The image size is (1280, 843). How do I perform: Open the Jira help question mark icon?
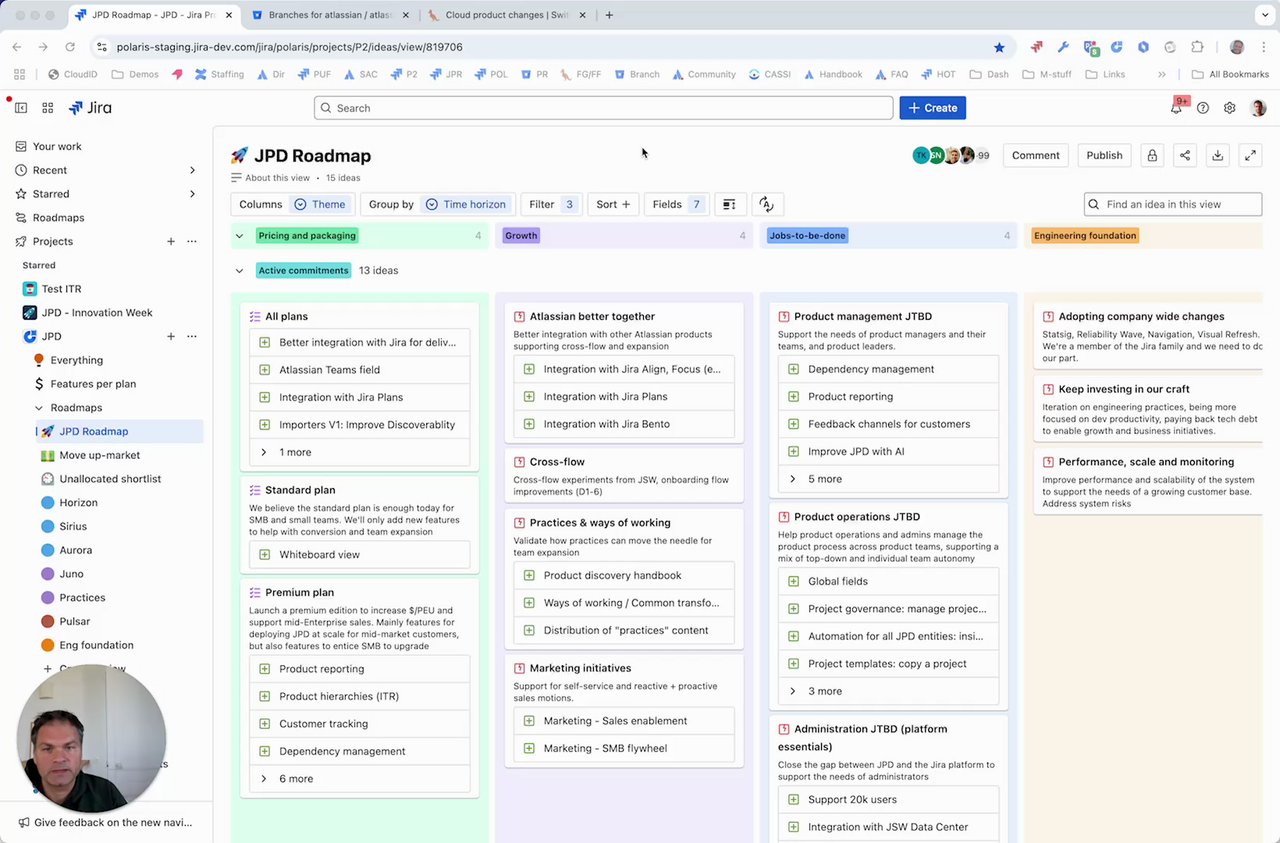pos(1203,108)
